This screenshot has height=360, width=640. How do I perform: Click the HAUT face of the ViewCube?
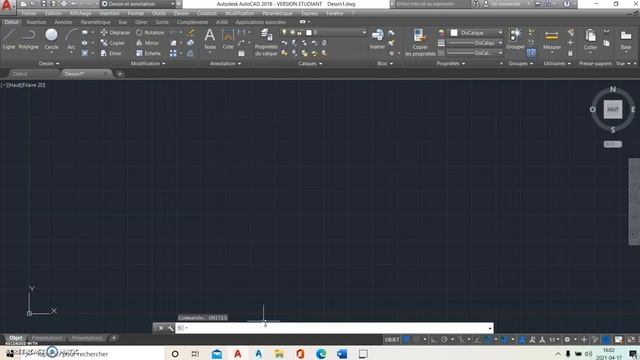tap(613, 109)
